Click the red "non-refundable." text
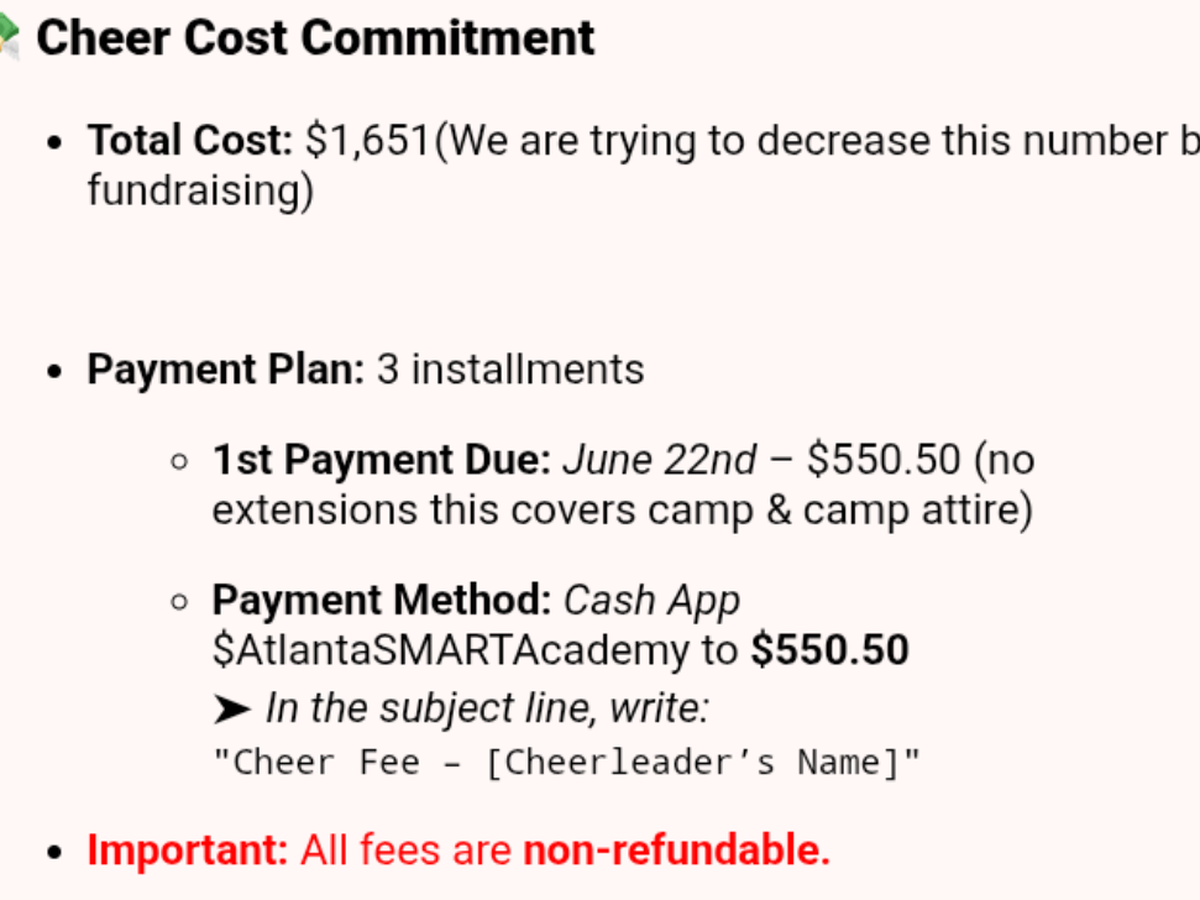 pos(677,850)
